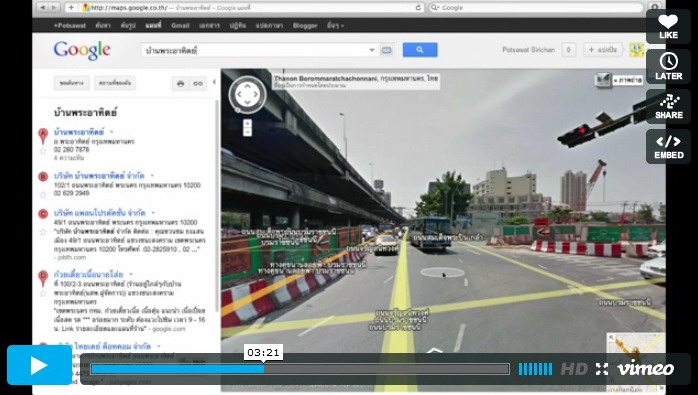Viewport: 698px width, 395px height.
Task: Play the Vimeo video
Action: 39,365
